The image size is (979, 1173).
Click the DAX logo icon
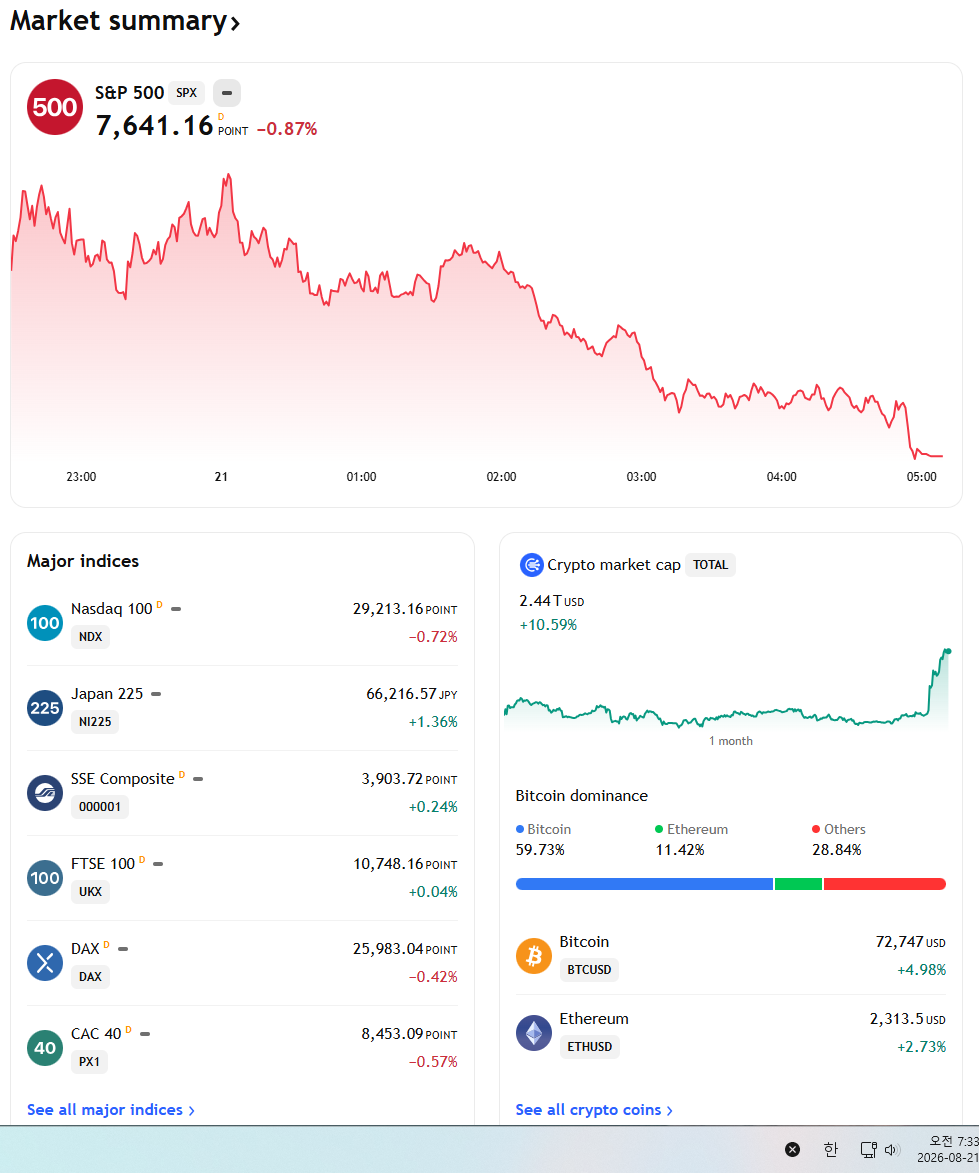[x=45, y=963]
